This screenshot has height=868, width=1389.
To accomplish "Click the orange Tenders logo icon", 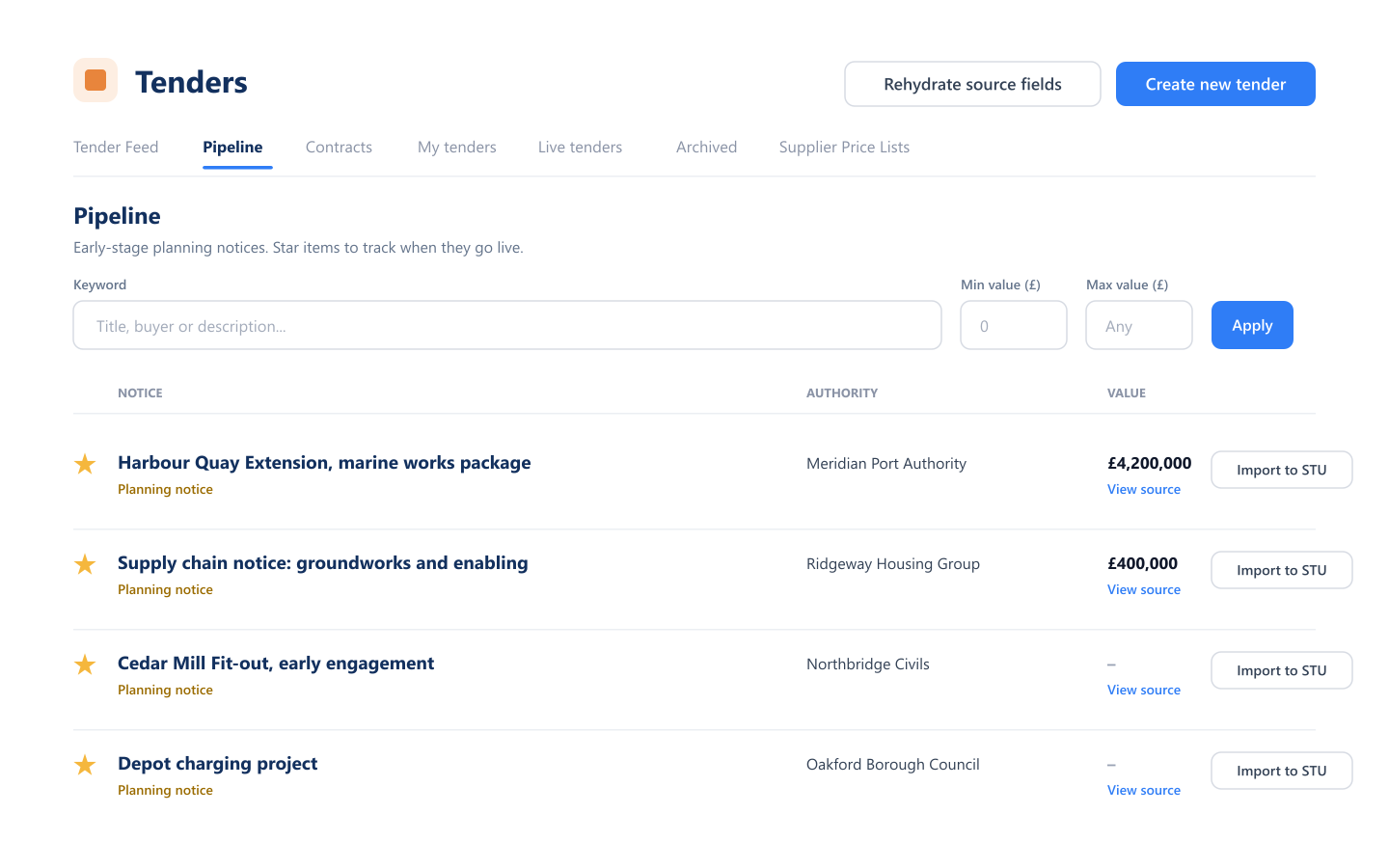I will coord(95,80).
